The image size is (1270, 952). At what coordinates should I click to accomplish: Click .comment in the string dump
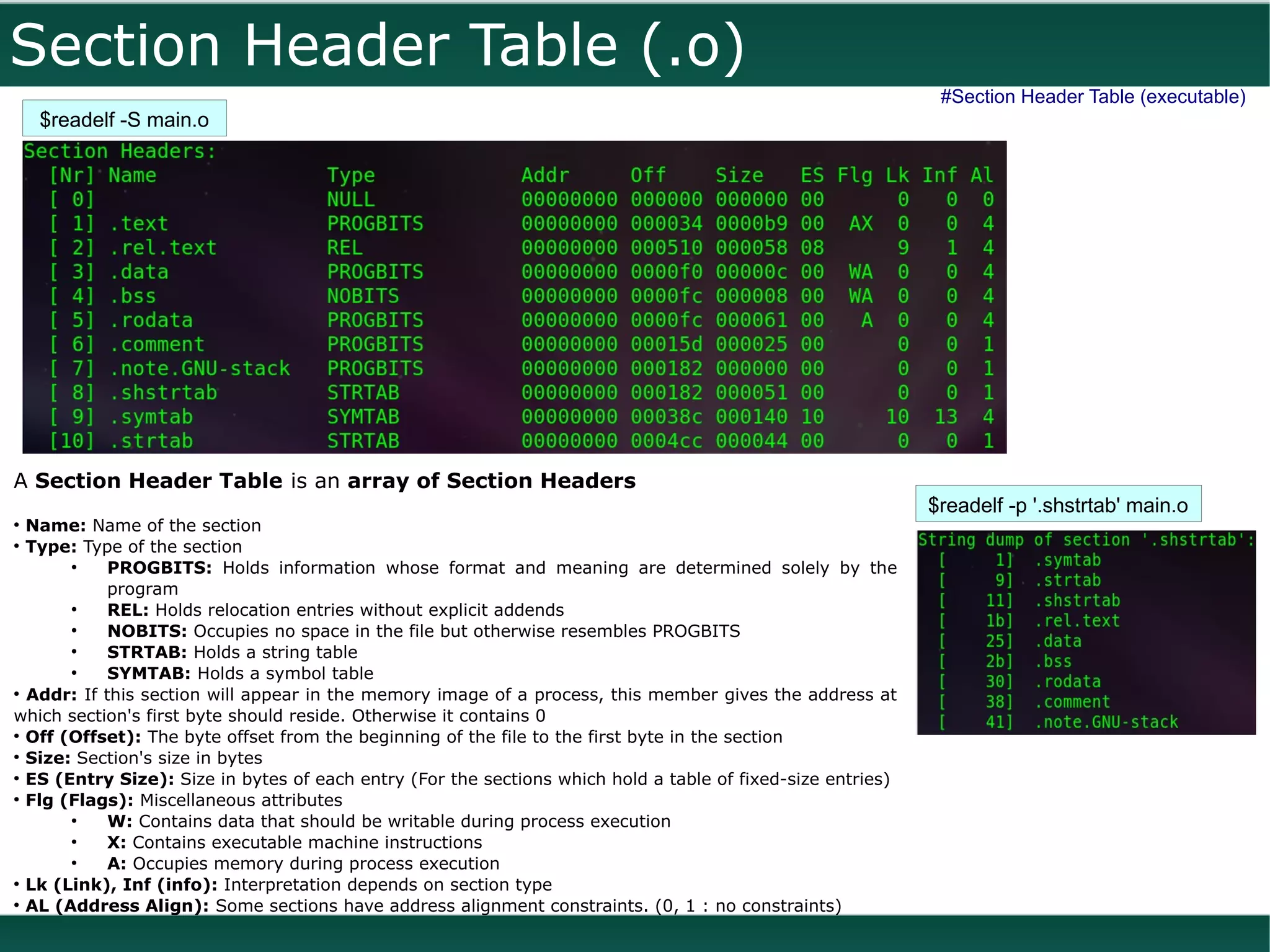pyautogui.click(x=1072, y=702)
